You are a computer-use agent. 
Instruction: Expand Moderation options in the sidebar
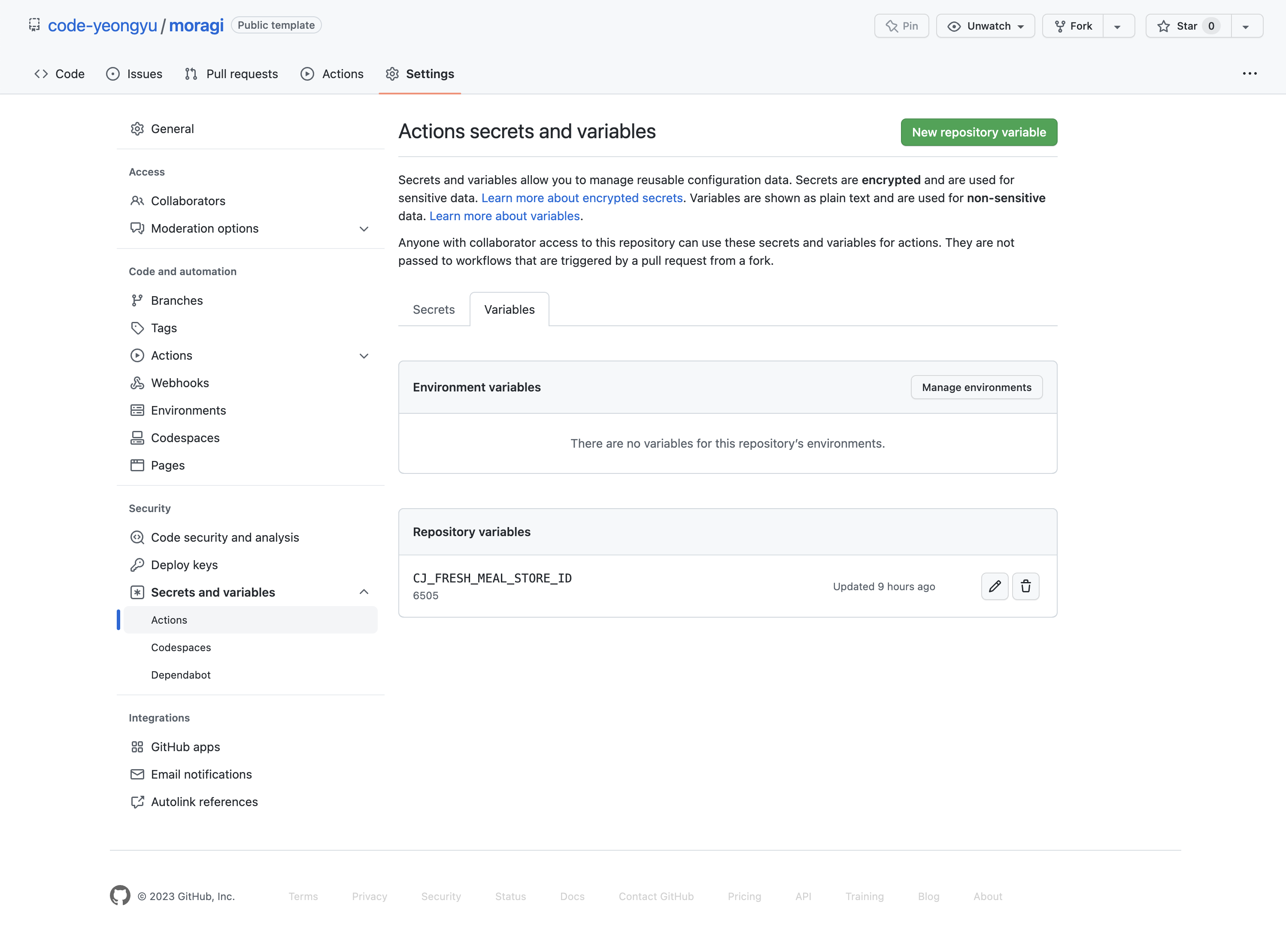click(364, 229)
